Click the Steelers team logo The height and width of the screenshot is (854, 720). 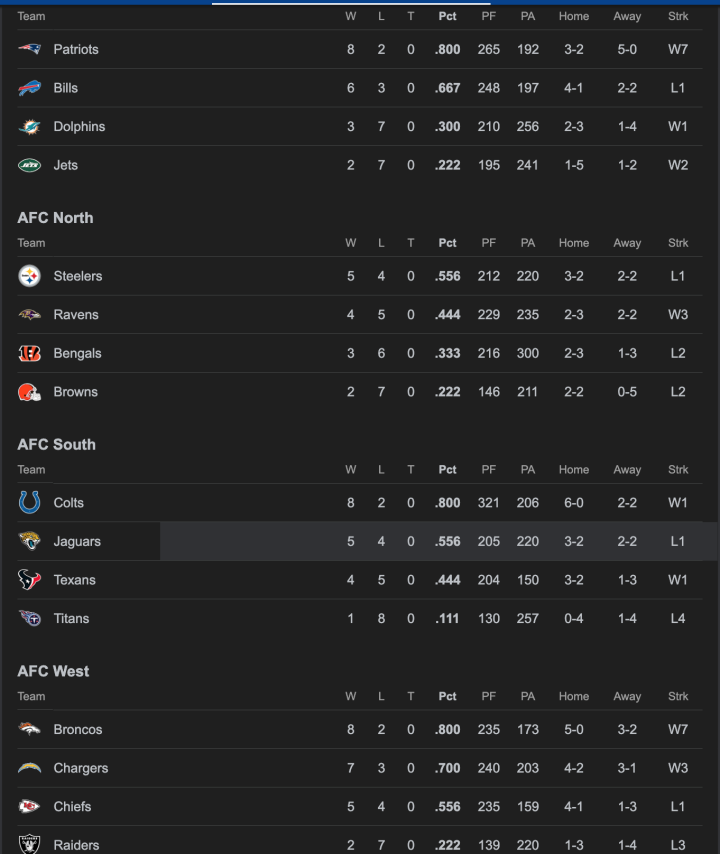point(30,276)
